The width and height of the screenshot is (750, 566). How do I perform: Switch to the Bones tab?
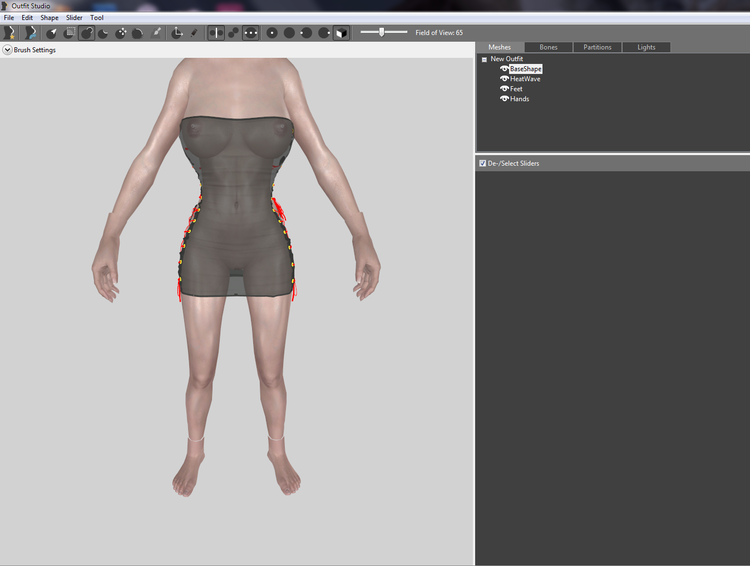[x=548, y=47]
